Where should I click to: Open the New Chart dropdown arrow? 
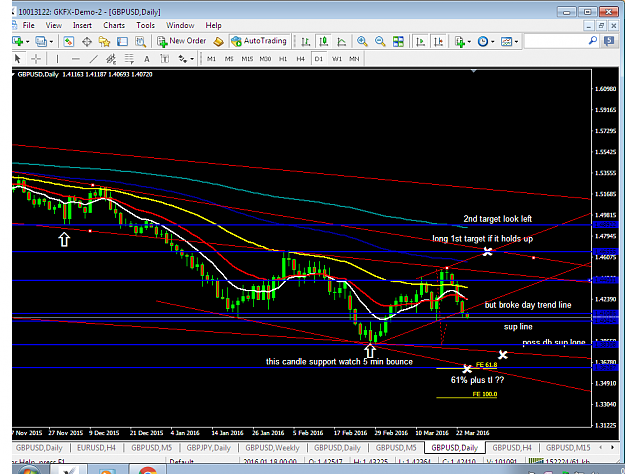point(27,41)
